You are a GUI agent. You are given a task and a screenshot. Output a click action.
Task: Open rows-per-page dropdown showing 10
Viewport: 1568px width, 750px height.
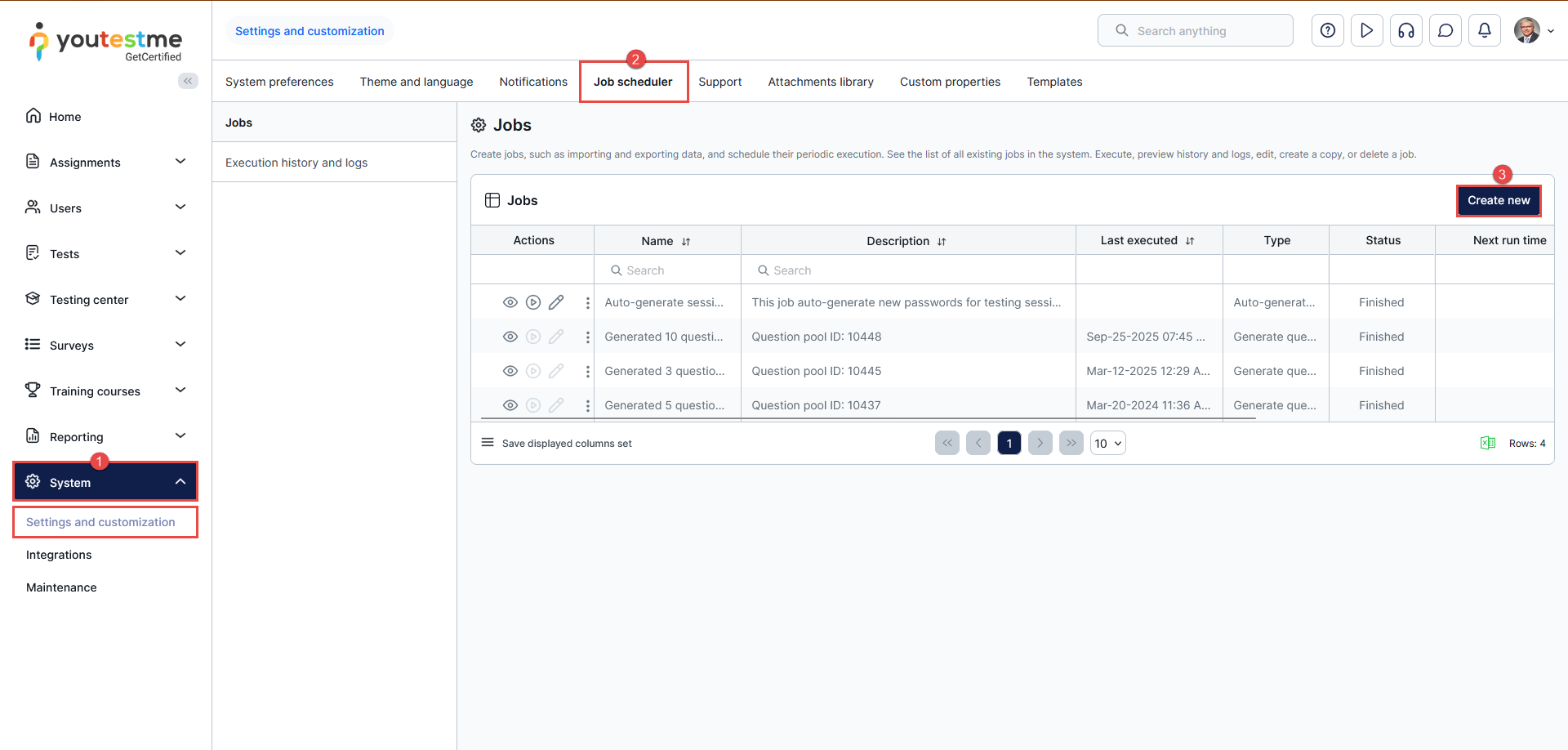point(1107,443)
